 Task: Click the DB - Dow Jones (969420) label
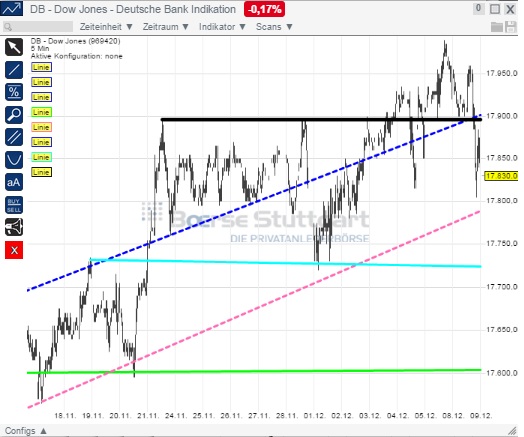[x=76, y=41]
